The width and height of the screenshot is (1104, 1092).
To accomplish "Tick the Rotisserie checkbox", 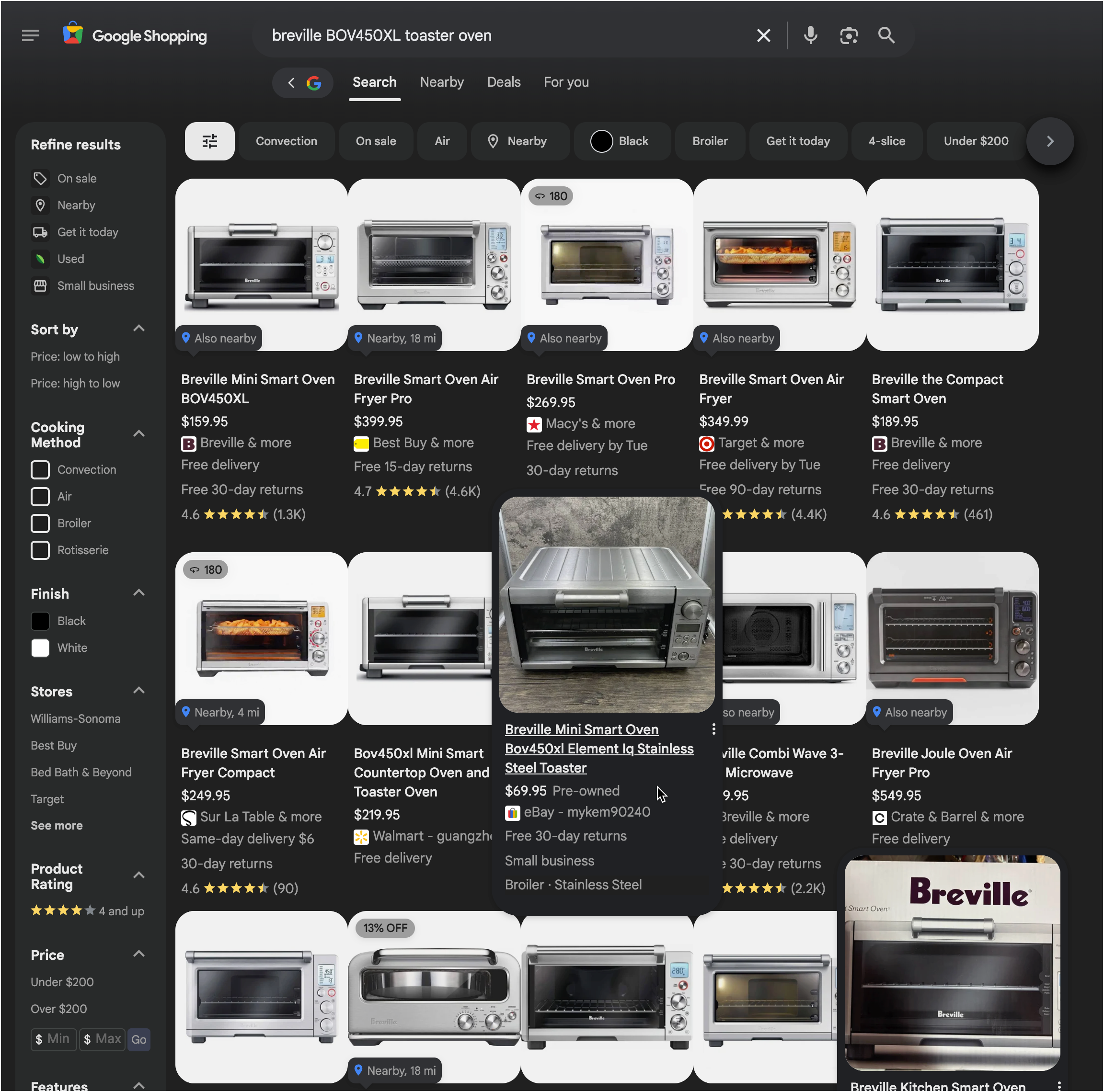I will point(40,550).
